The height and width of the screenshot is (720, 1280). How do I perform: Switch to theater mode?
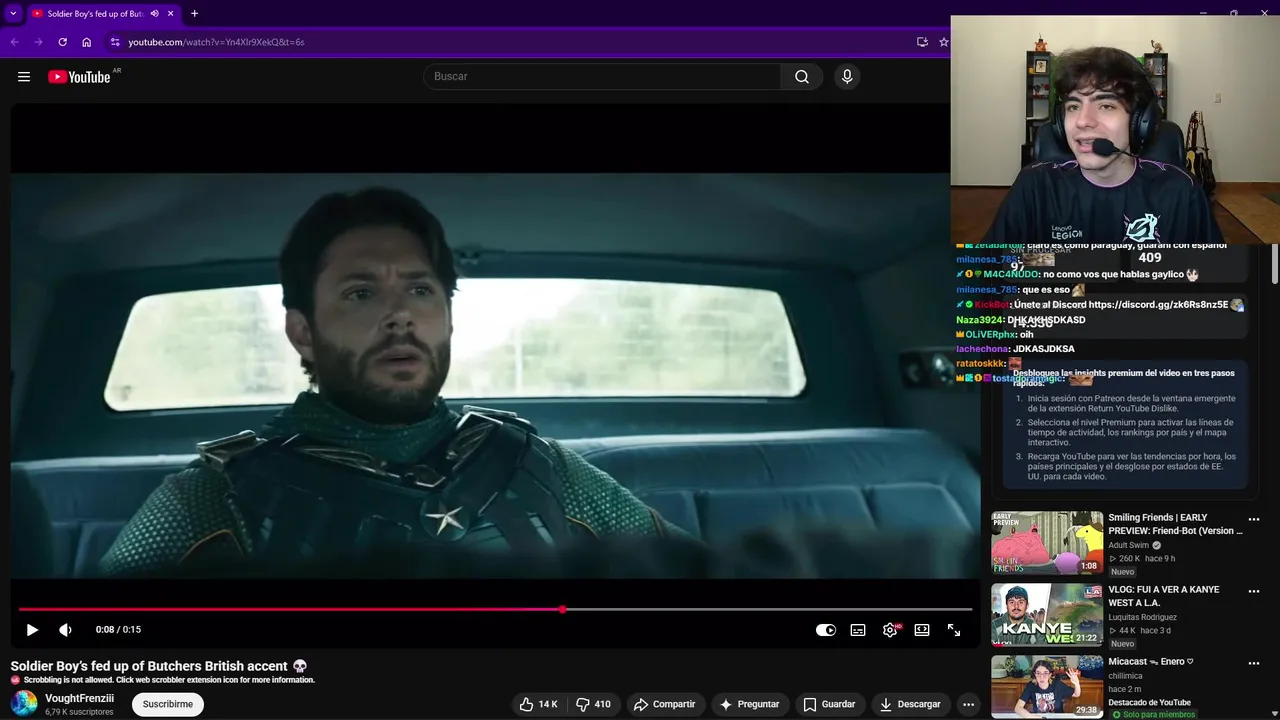click(x=922, y=630)
